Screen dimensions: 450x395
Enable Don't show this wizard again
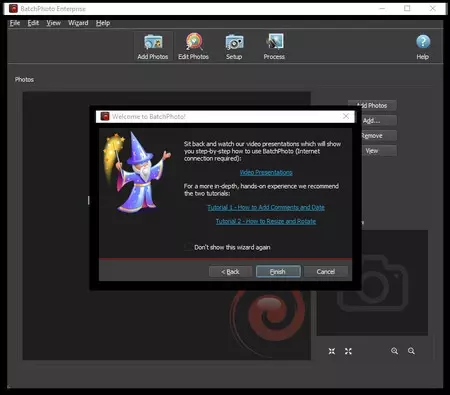(188, 247)
